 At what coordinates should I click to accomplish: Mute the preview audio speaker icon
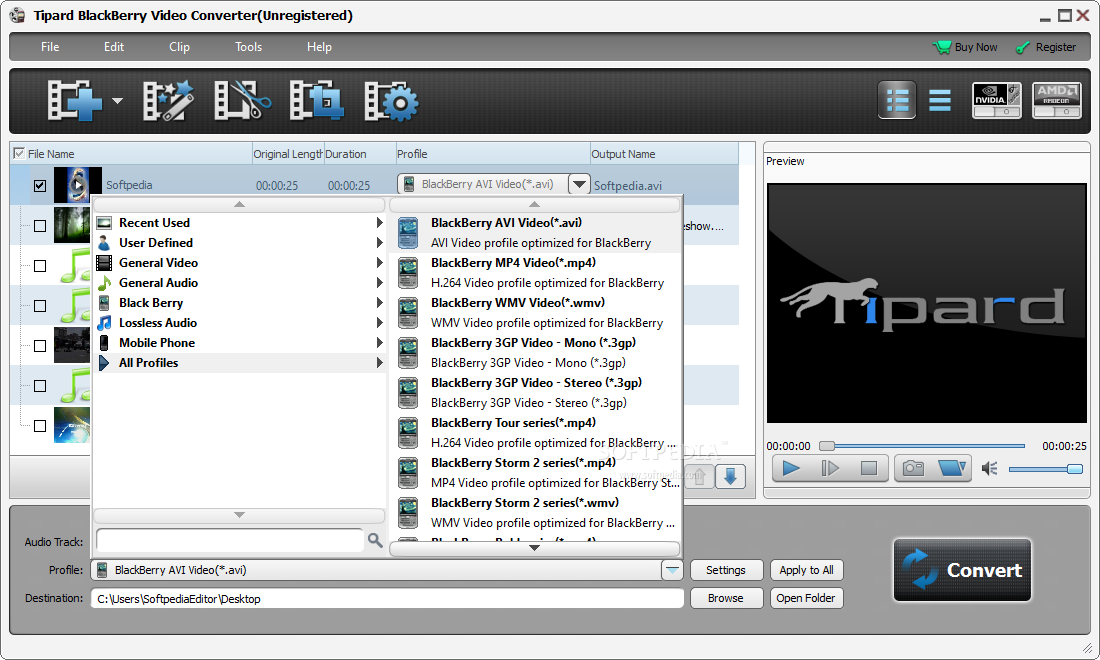click(x=990, y=468)
